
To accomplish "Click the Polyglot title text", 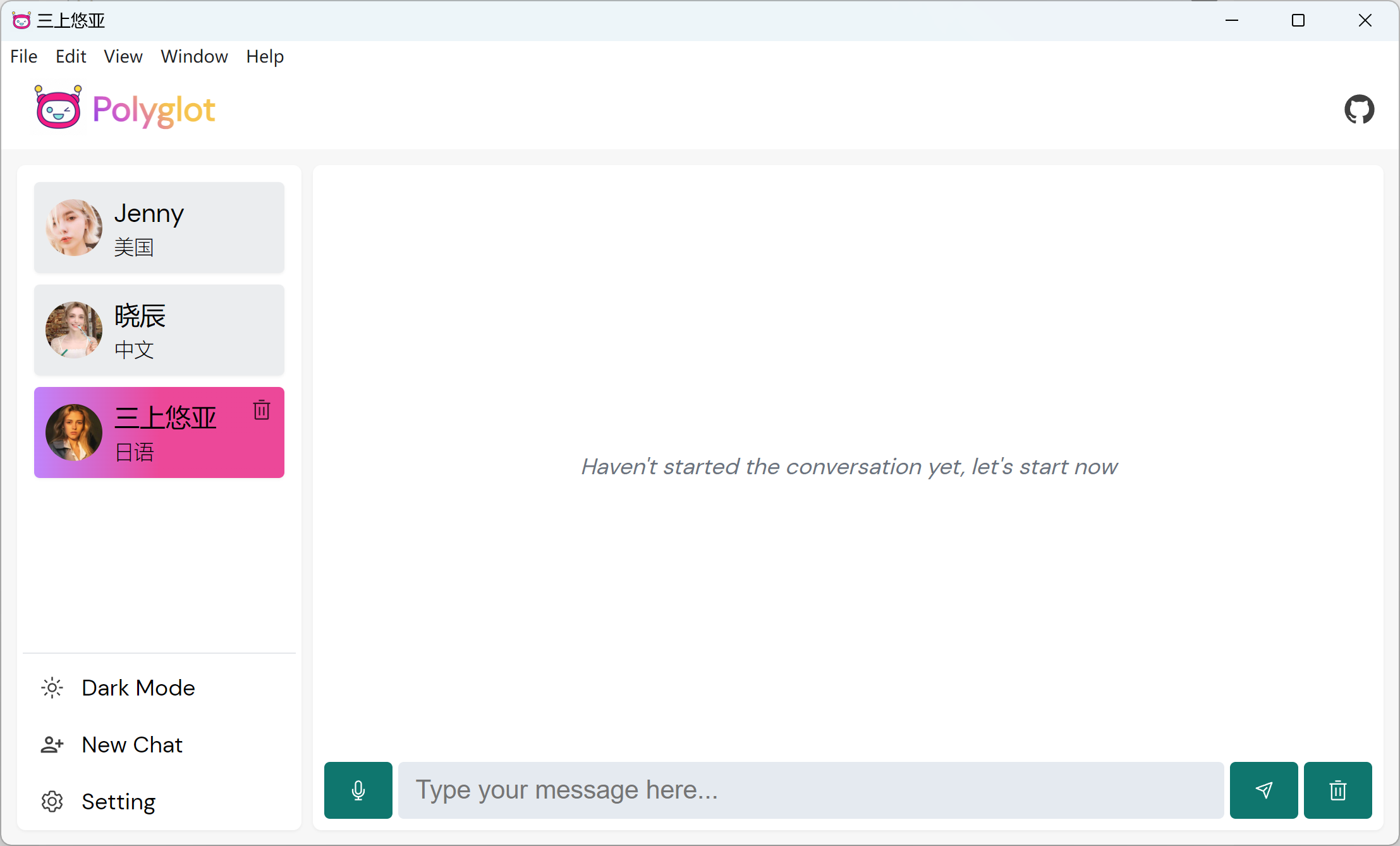I will pyautogui.click(x=154, y=109).
